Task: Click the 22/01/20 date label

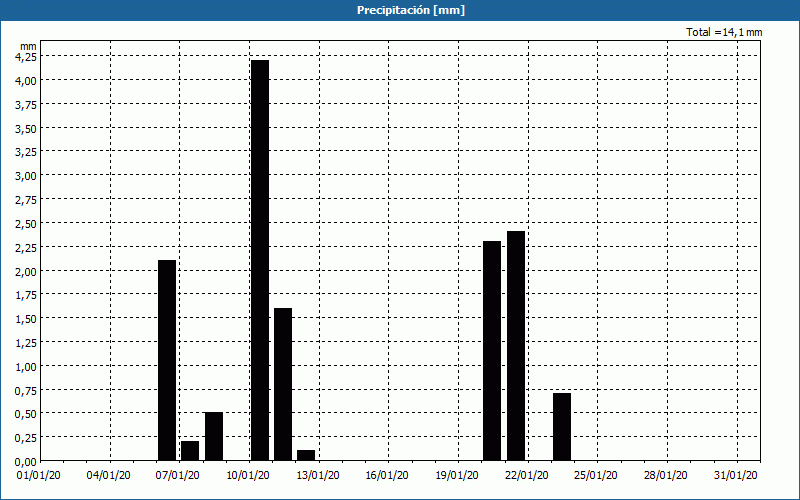Action: click(x=527, y=476)
